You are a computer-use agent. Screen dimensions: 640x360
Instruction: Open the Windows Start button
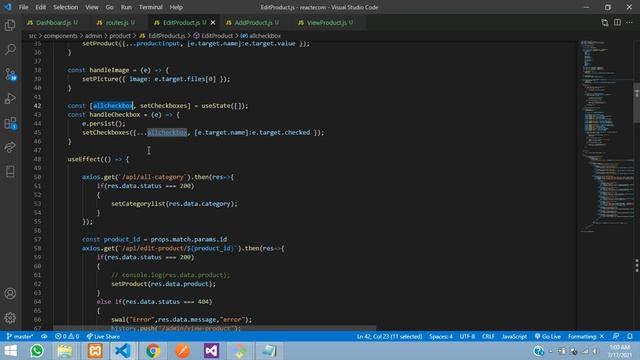pyautogui.click(x=10, y=351)
